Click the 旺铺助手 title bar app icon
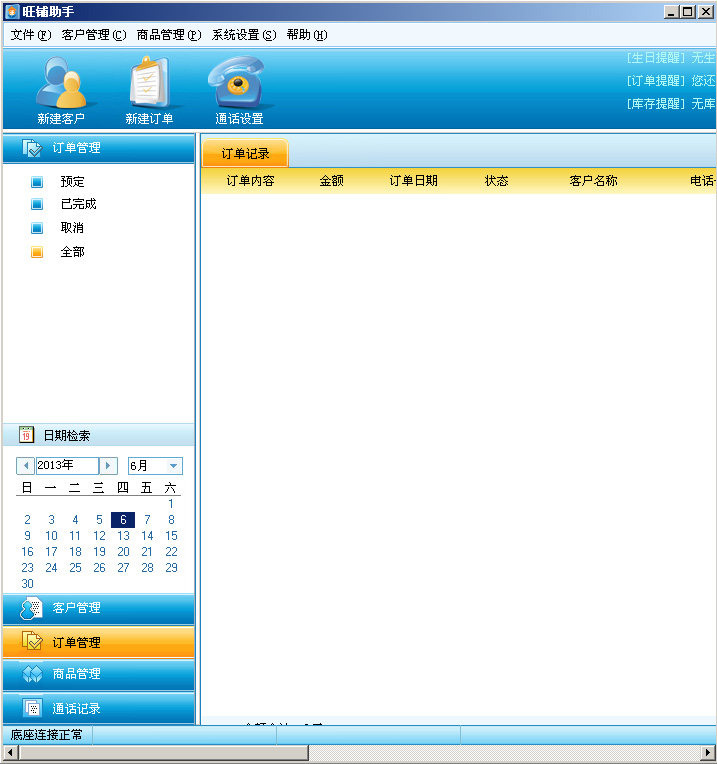This screenshot has width=717, height=764. point(12,11)
